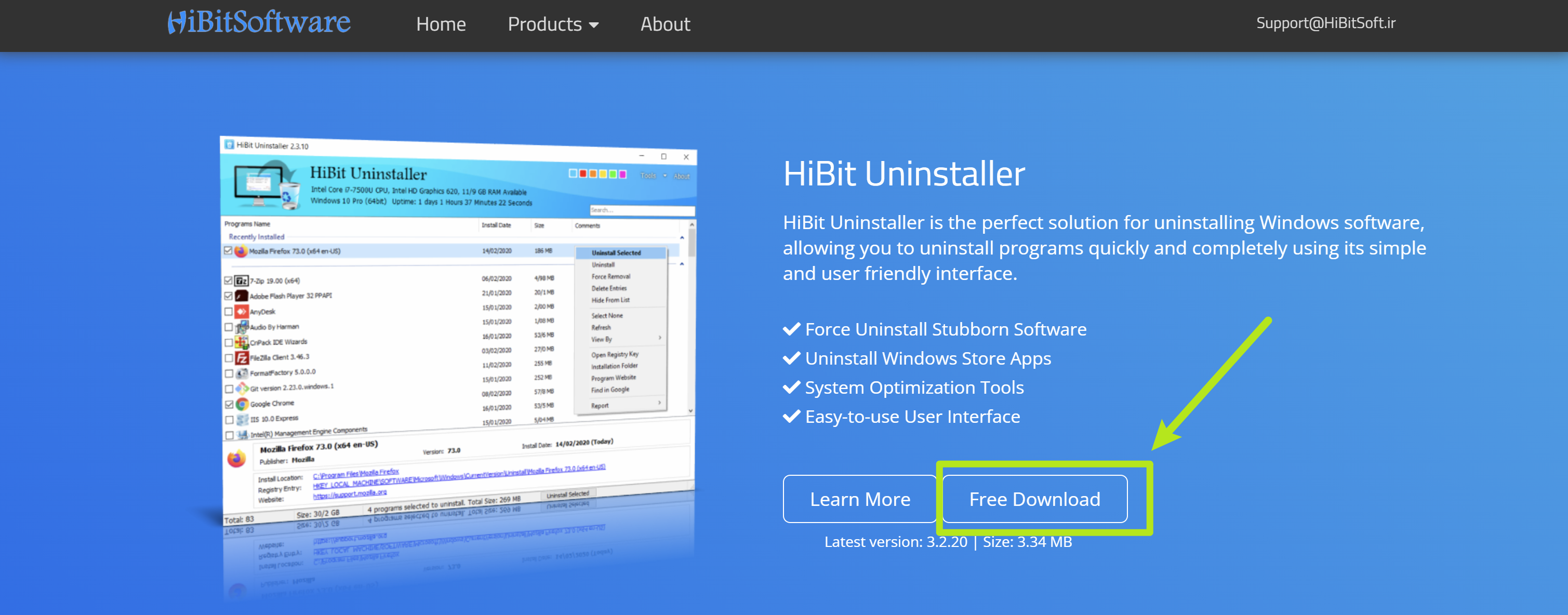Click the large Firefox icon in details pane
The height and width of the screenshot is (615, 1568).
tap(236, 458)
